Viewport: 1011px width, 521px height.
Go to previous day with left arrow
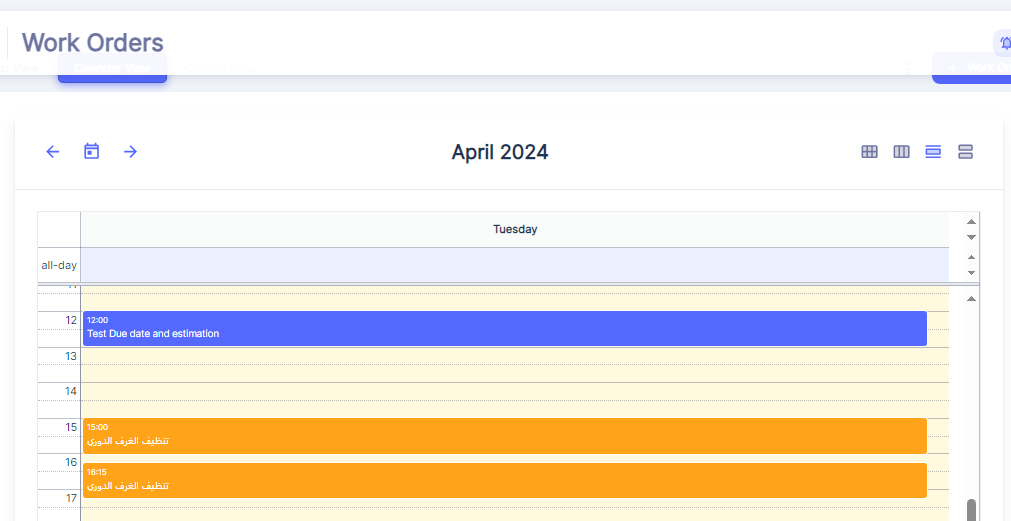click(53, 152)
